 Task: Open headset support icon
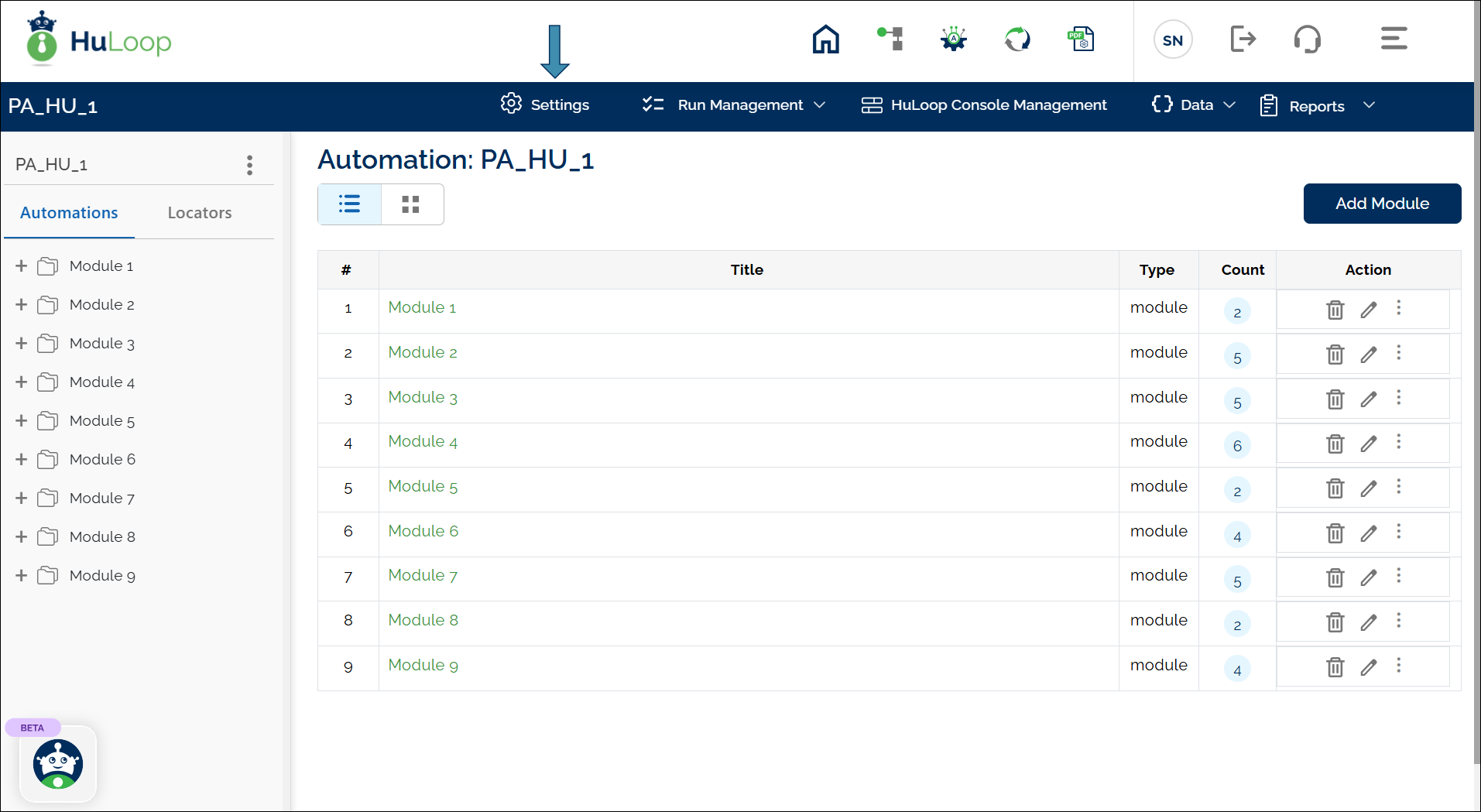coord(1308,39)
